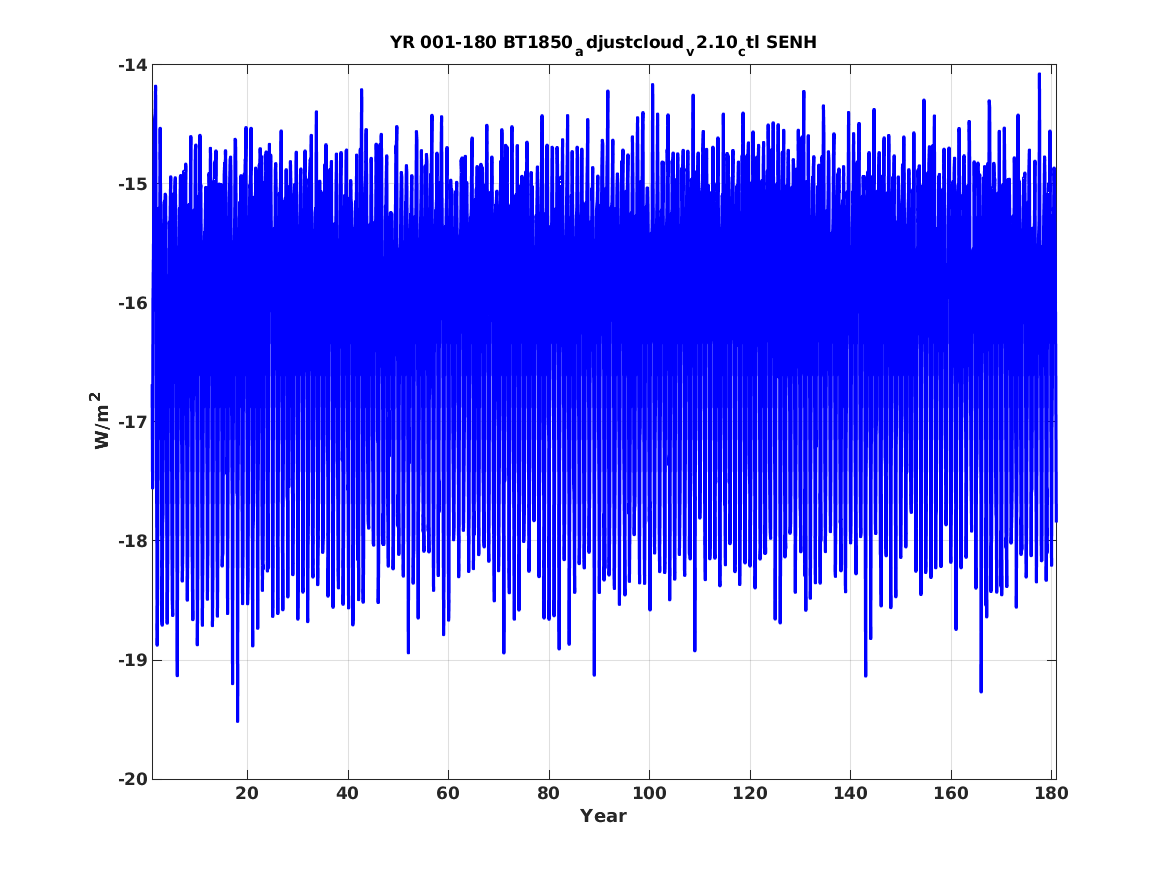This screenshot has height=875, width=1167.
Task: Click the x-axis tick label '60'
Action: pyautogui.click(x=448, y=793)
